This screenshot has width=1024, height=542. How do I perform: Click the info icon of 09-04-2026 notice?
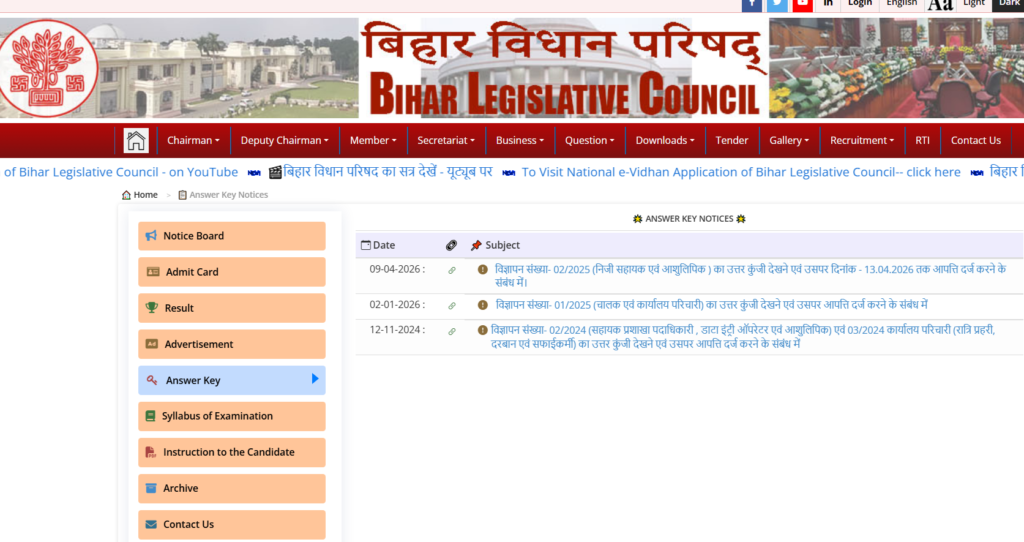point(483,269)
